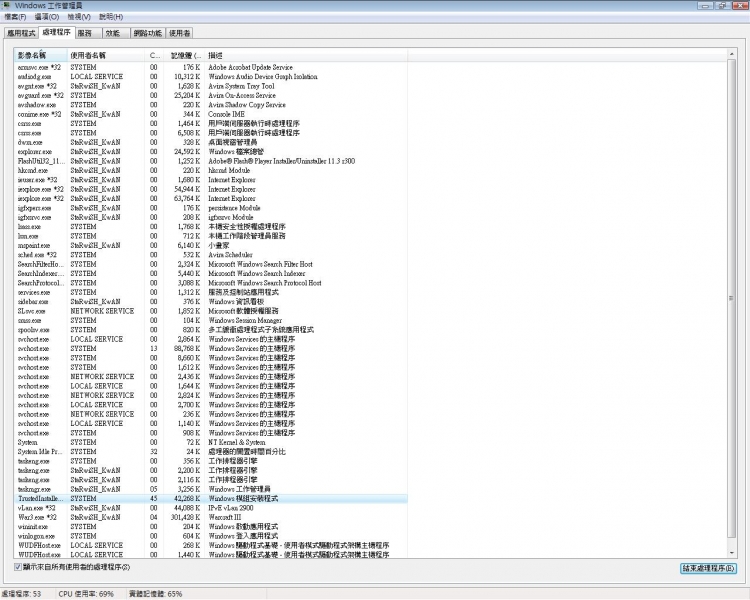
Task: Select the 使用者 tab
Action: [181, 33]
